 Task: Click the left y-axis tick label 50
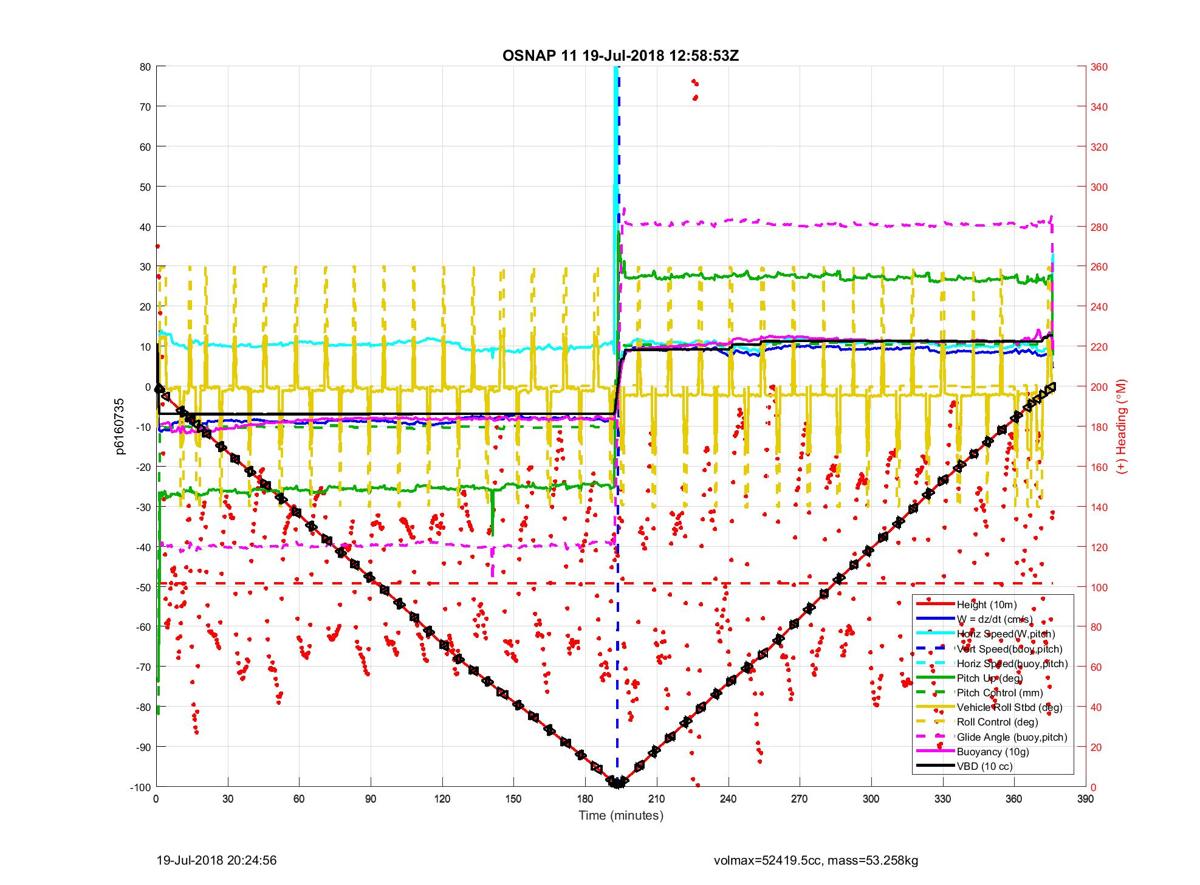click(145, 187)
